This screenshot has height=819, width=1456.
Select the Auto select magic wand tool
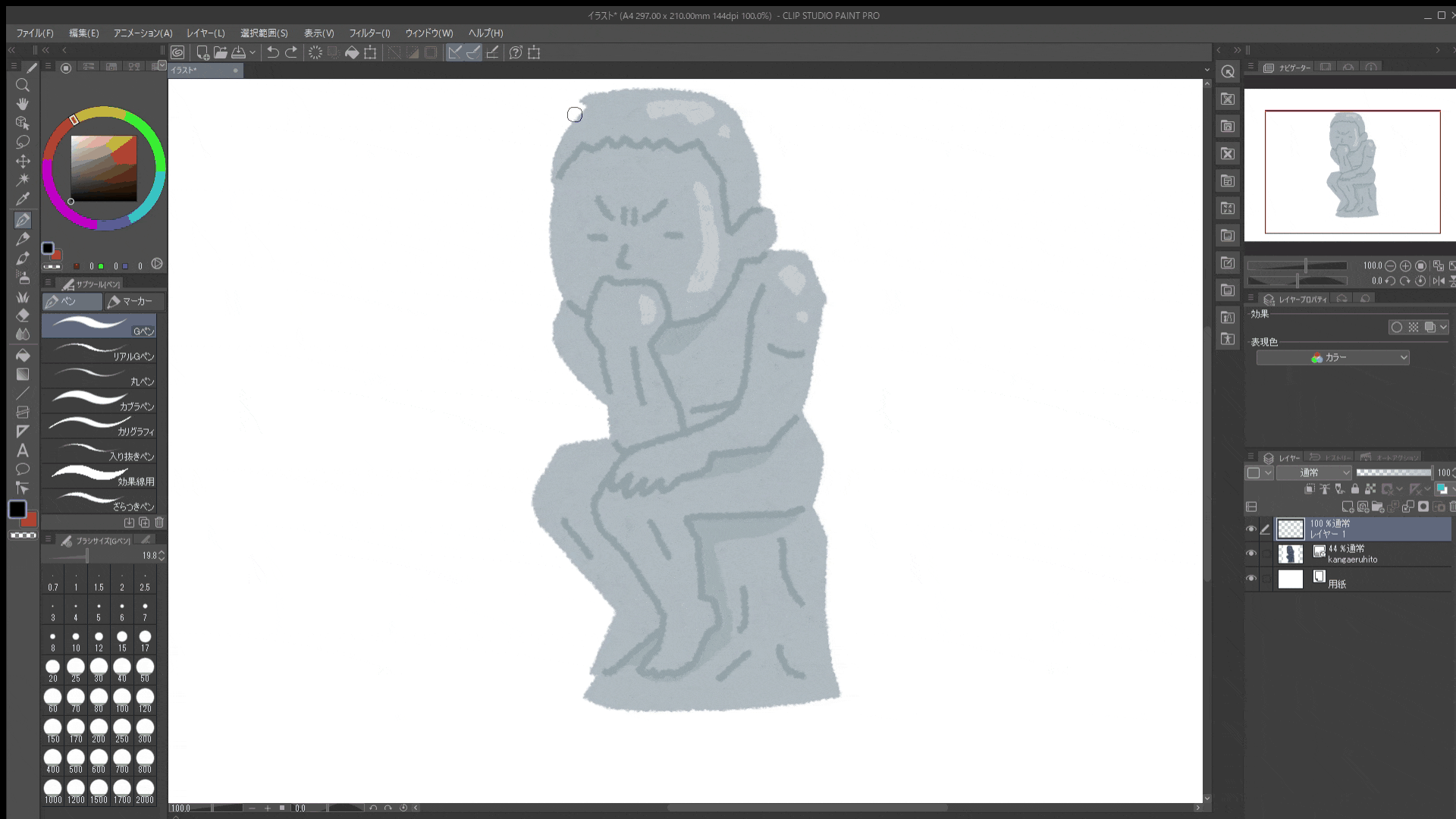[23, 180]
